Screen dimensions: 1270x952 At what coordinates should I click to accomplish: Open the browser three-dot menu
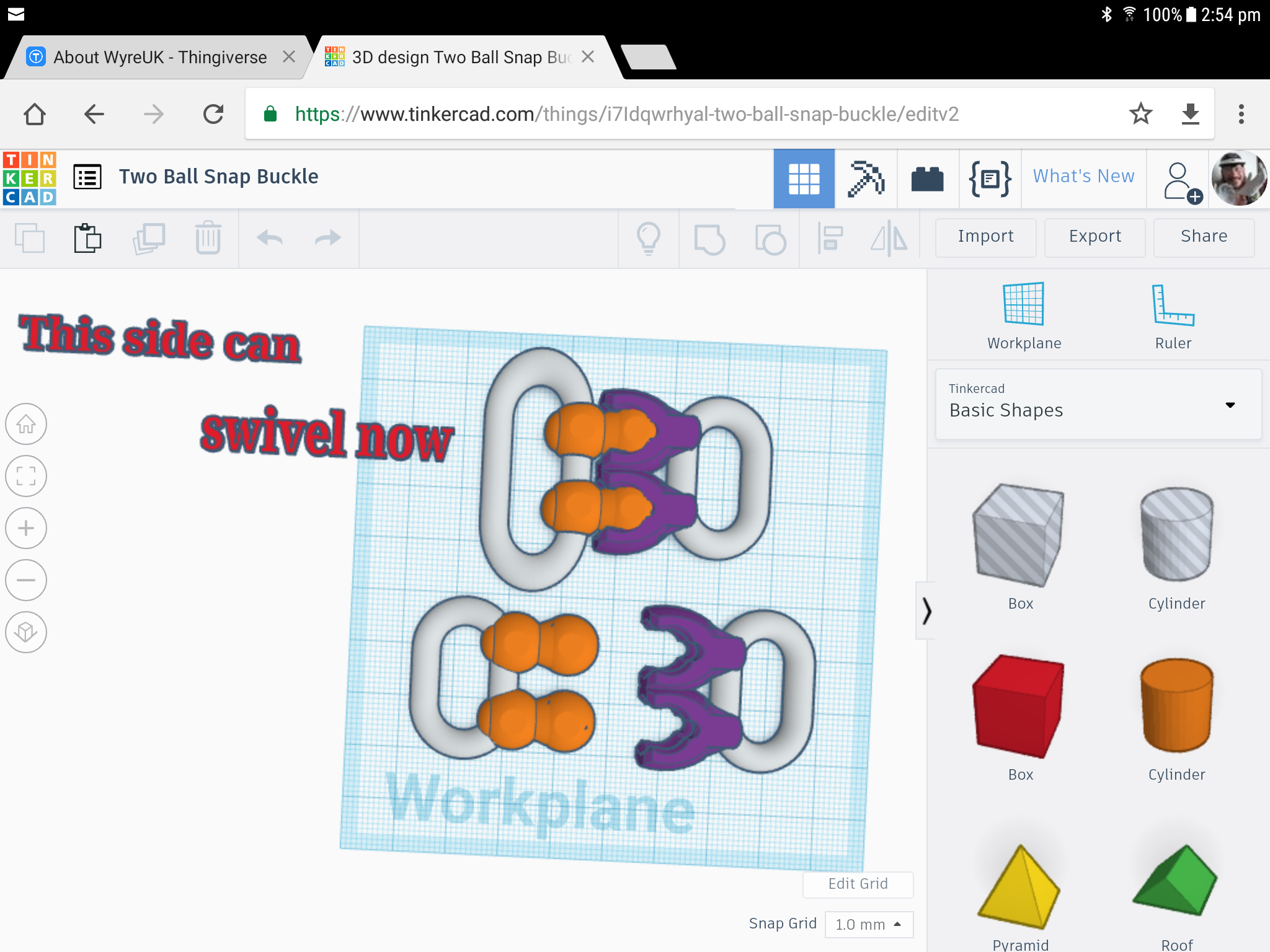click(1241, 114)
